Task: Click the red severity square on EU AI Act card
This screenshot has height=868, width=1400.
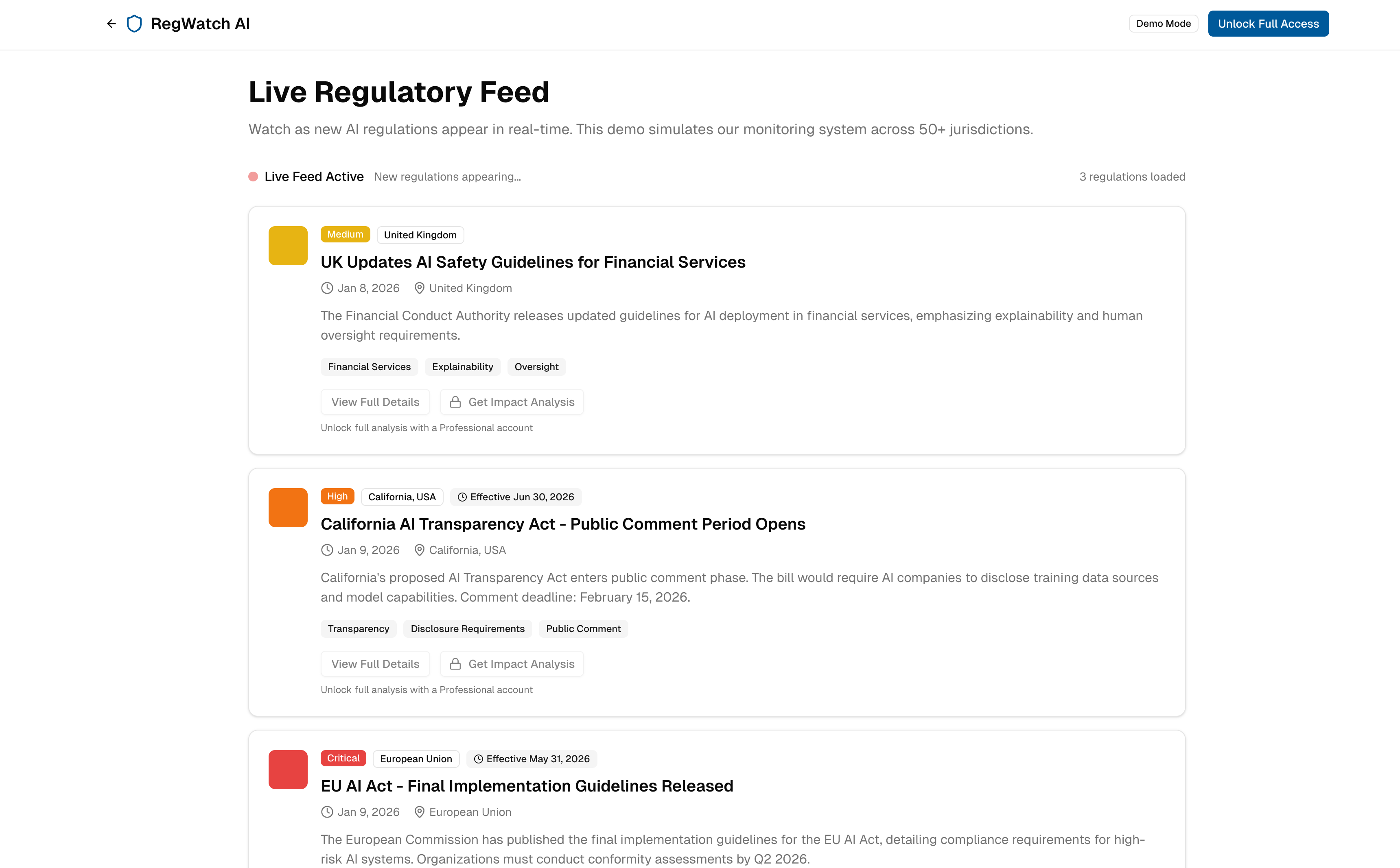Action: pos(287,769)
